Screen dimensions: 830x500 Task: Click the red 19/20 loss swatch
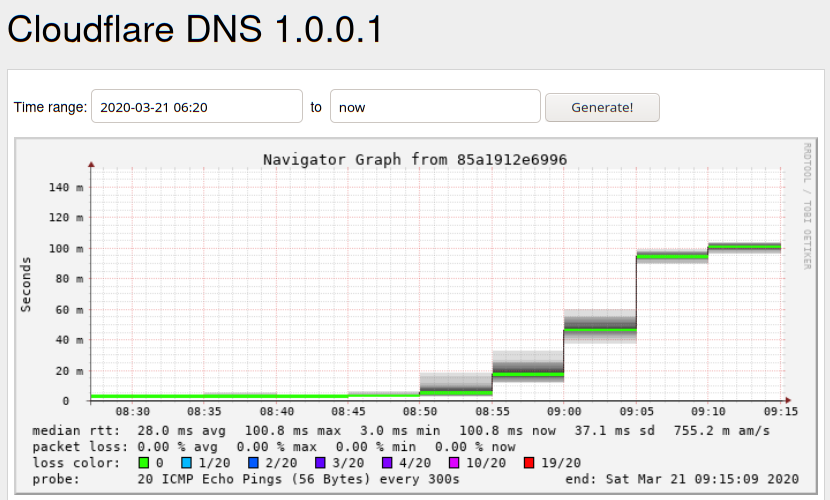pos(528,463)
